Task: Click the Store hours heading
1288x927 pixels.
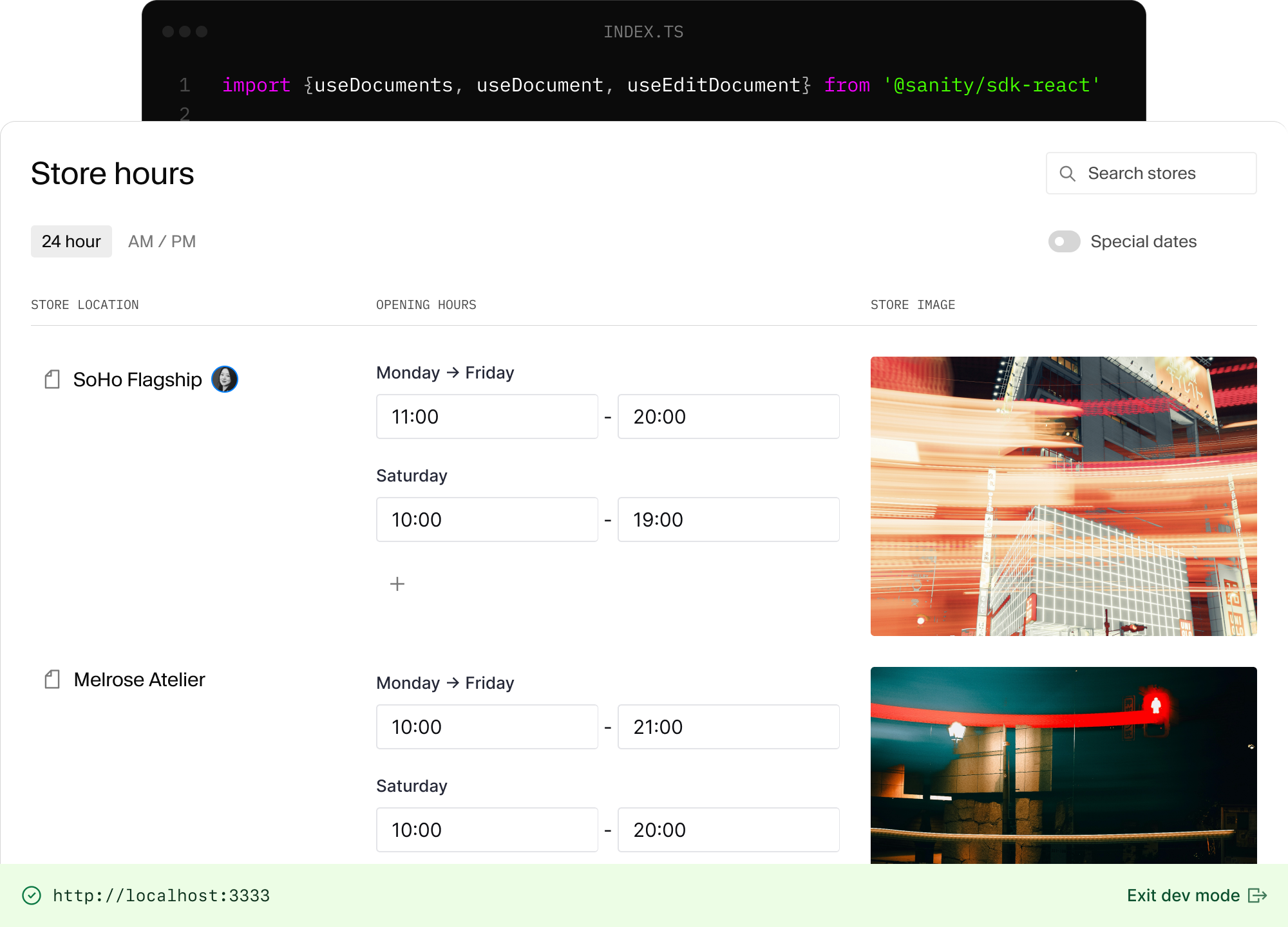Action: [x=112, y=174]
